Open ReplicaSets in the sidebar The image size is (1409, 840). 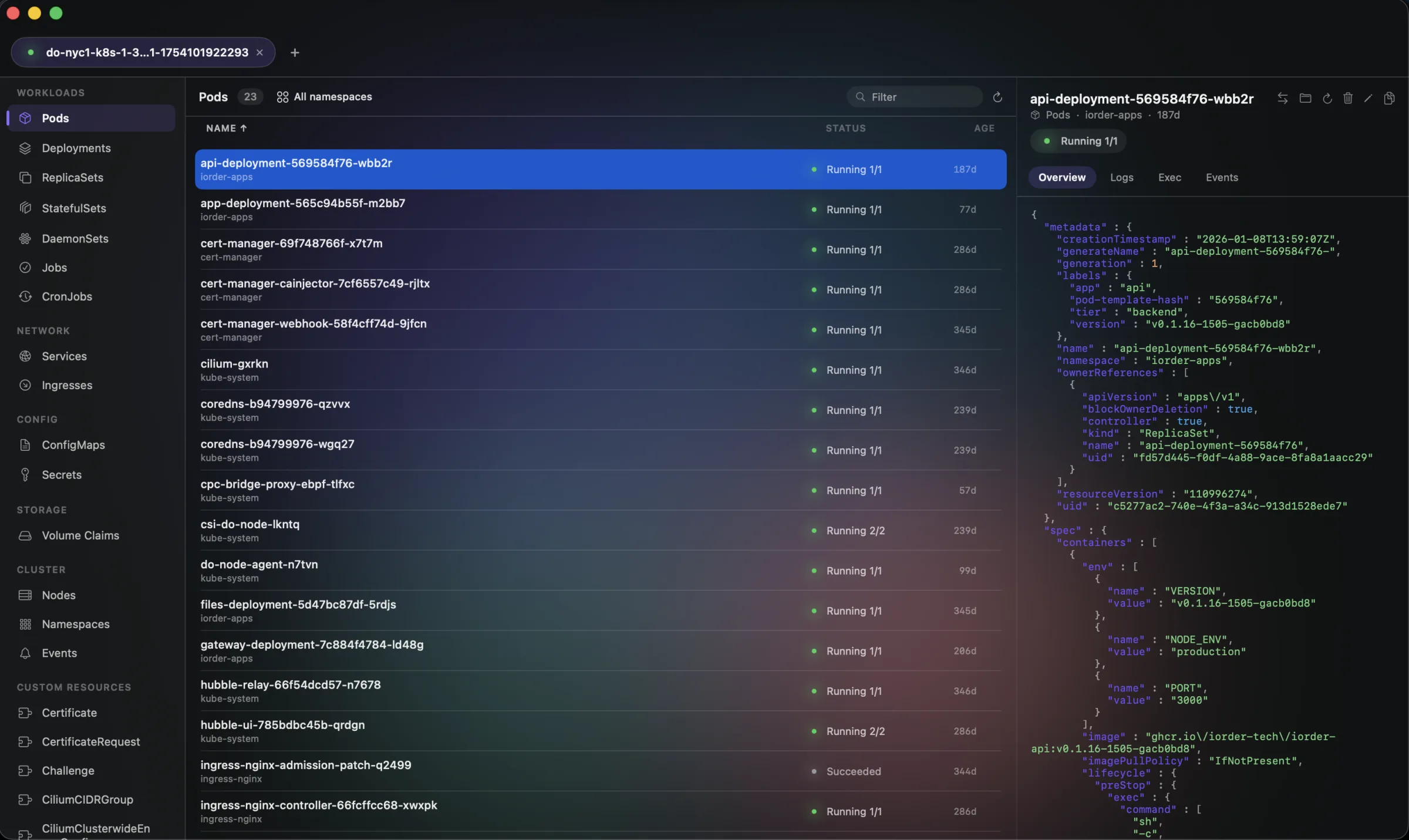coord(91,178)
